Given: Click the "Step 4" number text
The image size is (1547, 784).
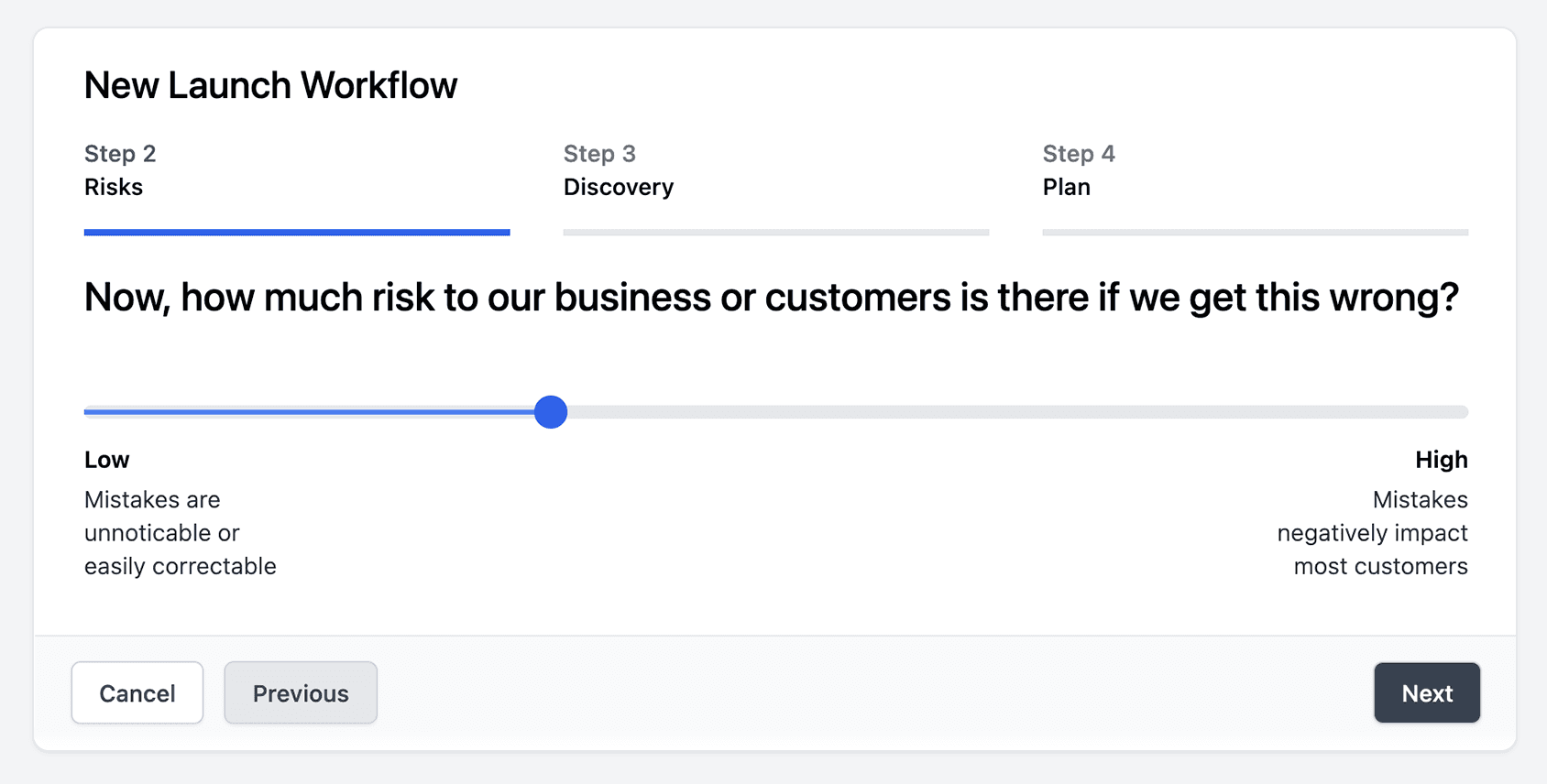Looking at the screenshot, I should [1079, 154].
